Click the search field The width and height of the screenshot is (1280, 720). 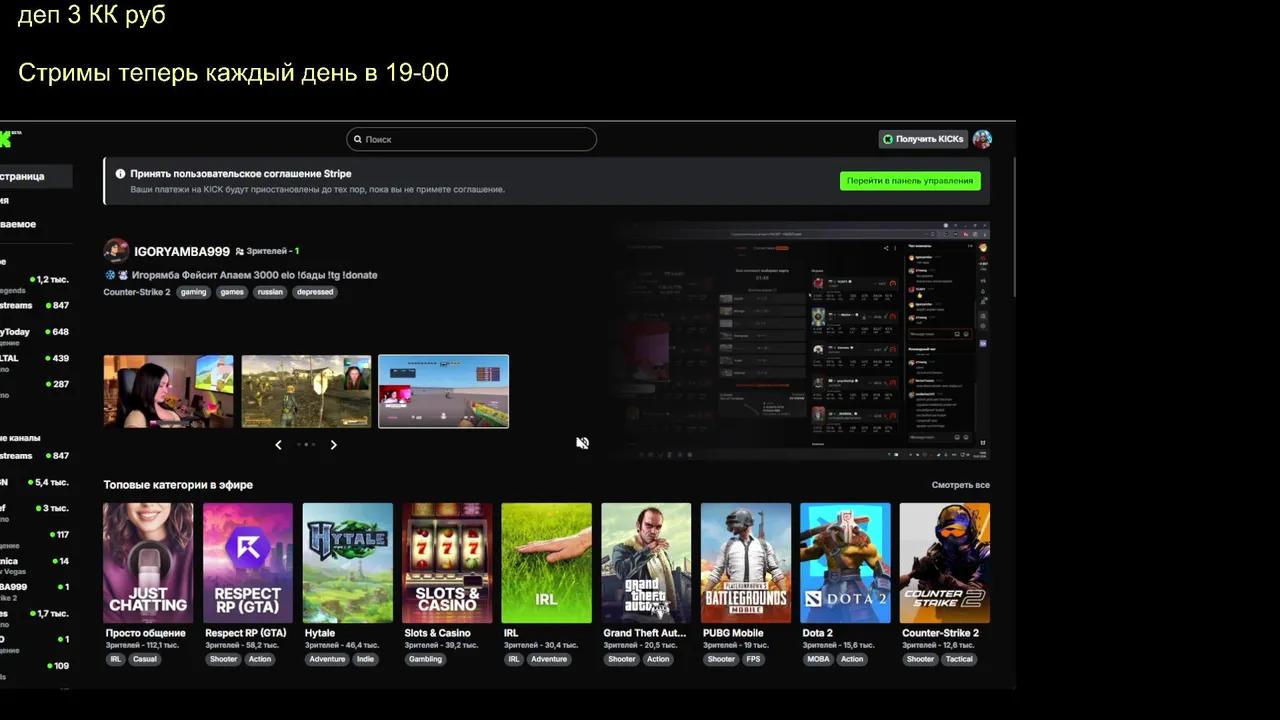pyautogui.click(x=471, y=140)
